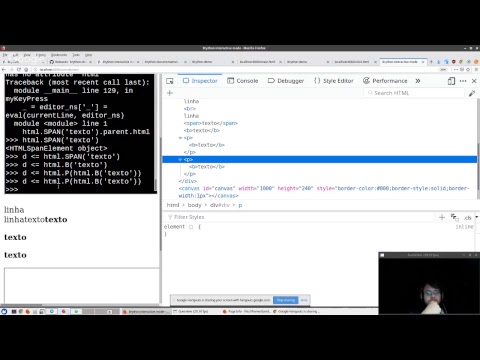The image size is (480, 360).
Task: Toggle the .cls class panel button
Action: click(x=468, y=218)
